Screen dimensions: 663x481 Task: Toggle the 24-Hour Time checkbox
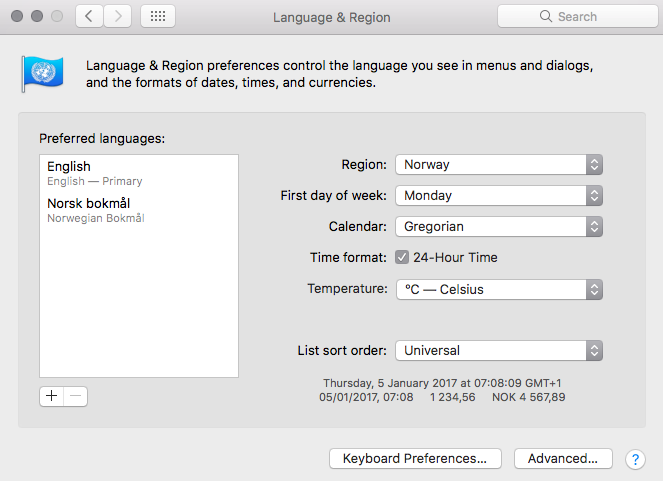[402, 257]
